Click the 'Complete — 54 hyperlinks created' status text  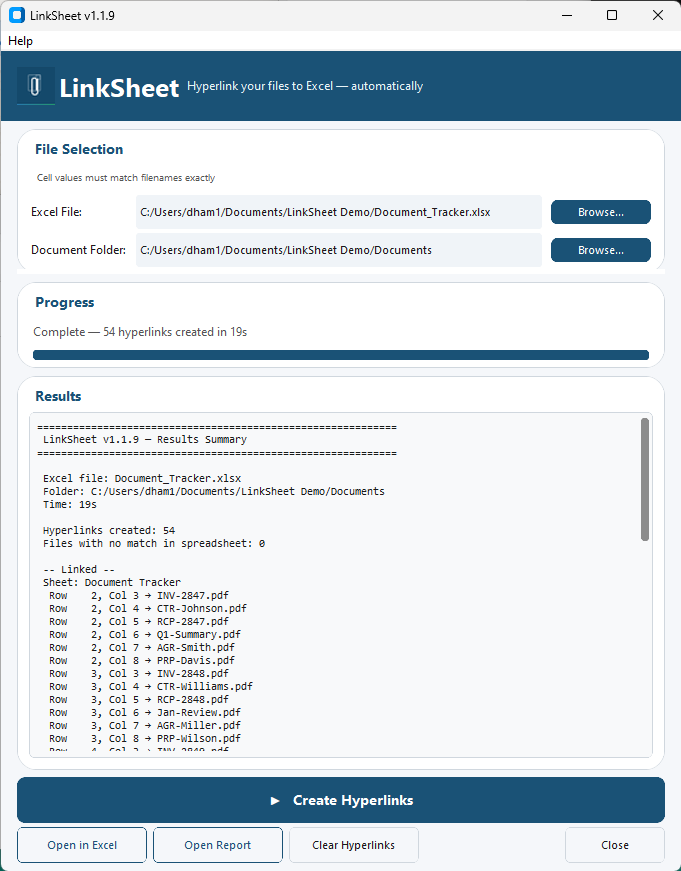pos(140,332)
